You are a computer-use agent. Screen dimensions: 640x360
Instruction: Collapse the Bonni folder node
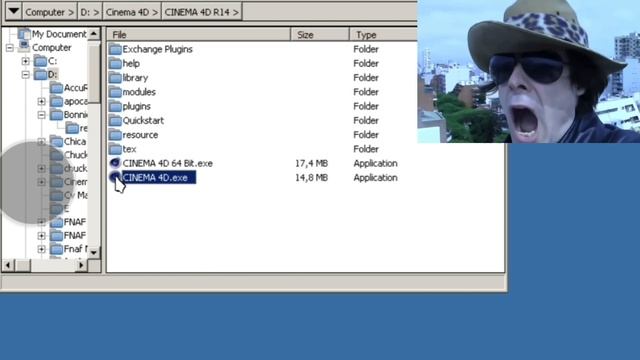(x=41, y=115)
